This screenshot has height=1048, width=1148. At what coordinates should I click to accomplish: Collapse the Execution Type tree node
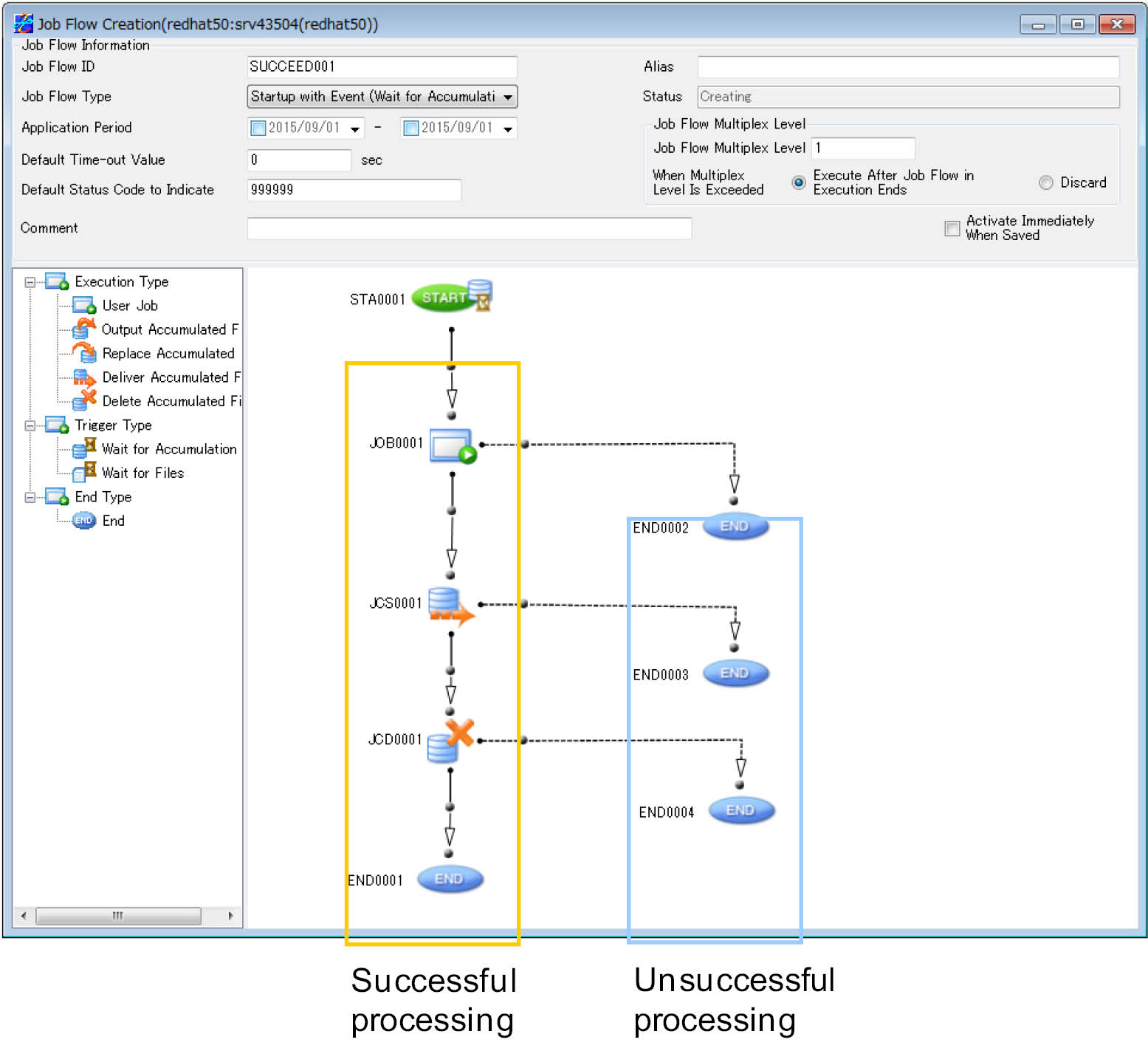click(30, 282)
